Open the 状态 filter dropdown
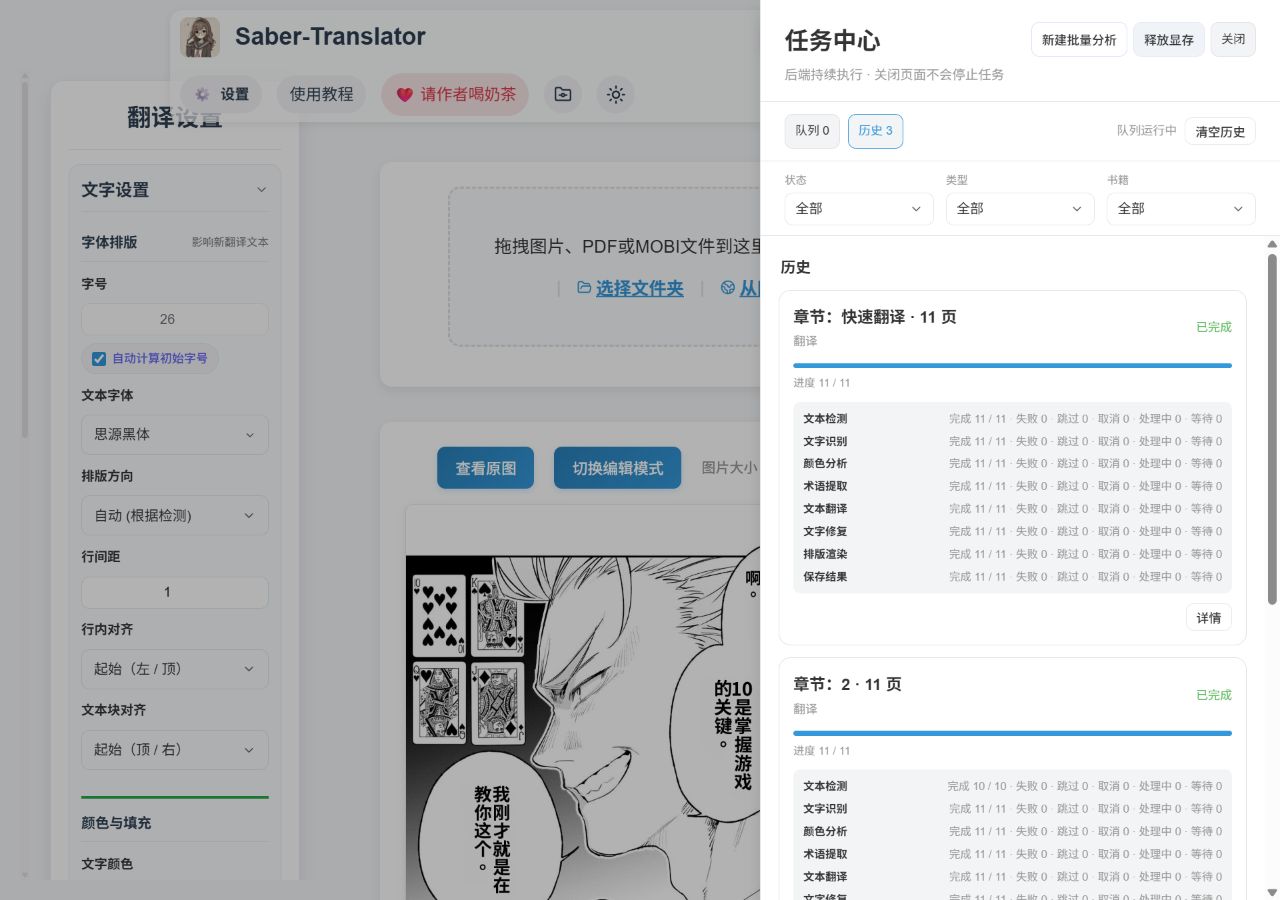1280x900 pixels. 859,208
